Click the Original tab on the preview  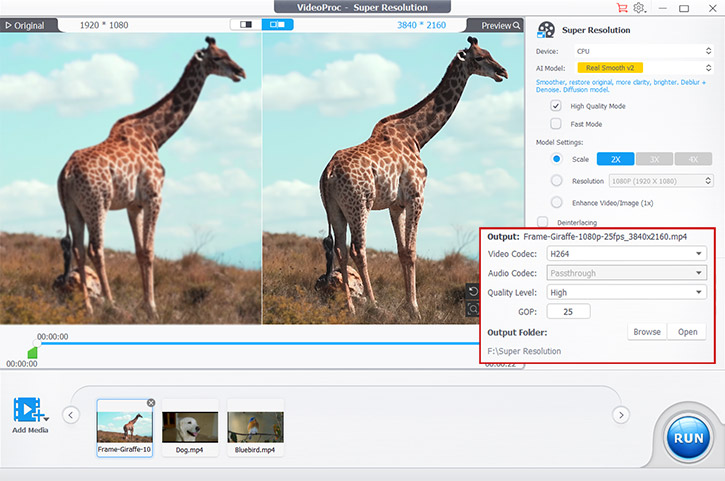click(25, 25)
